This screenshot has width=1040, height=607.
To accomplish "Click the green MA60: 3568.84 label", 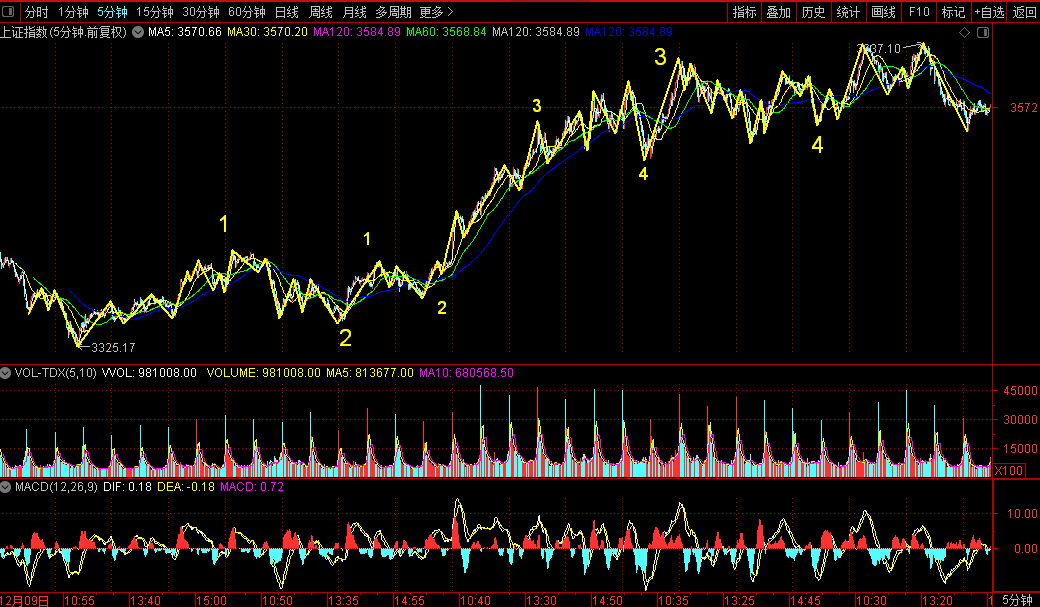I will click(446, 32).
